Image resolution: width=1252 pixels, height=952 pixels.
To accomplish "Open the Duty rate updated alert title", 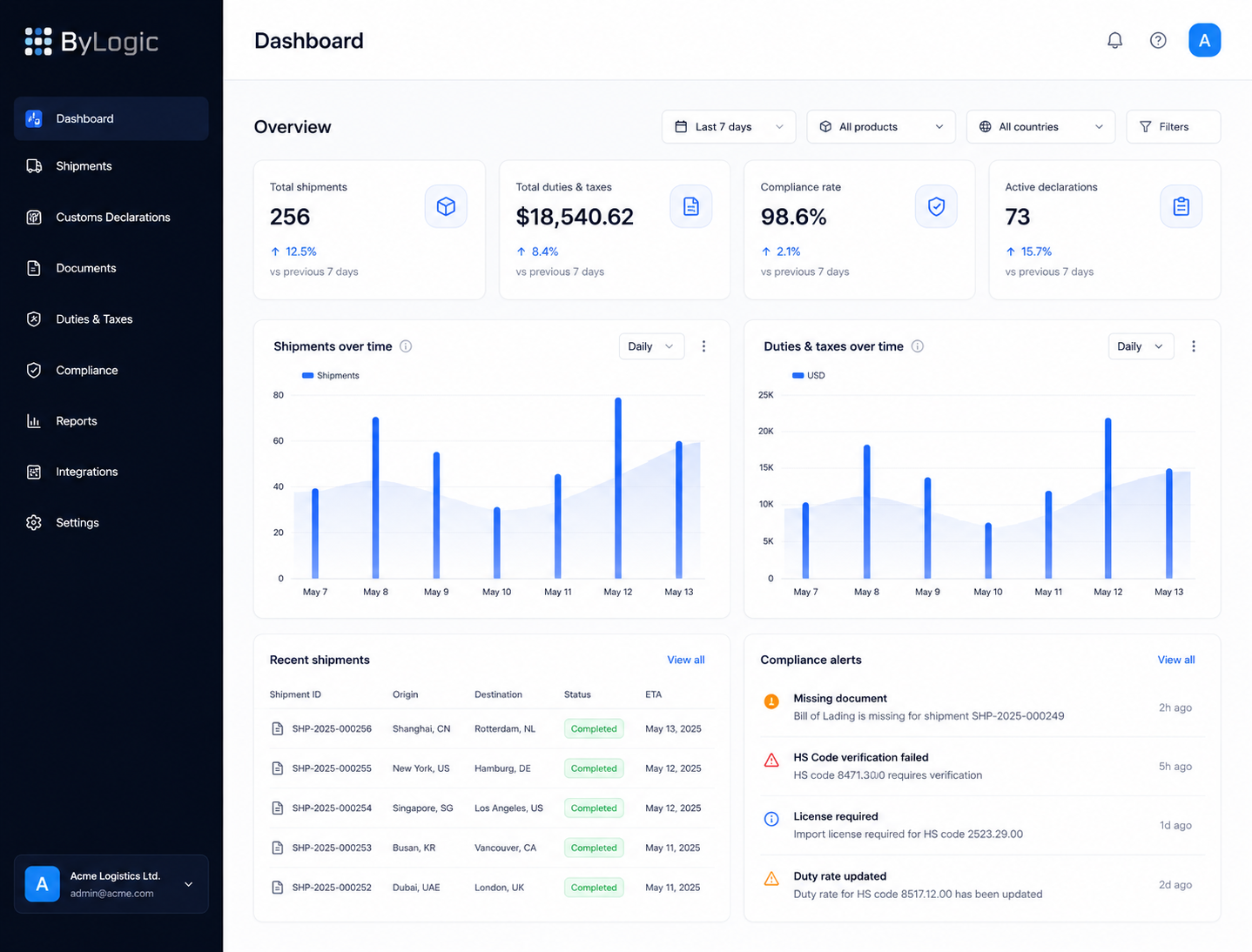I will click(840, 876).
